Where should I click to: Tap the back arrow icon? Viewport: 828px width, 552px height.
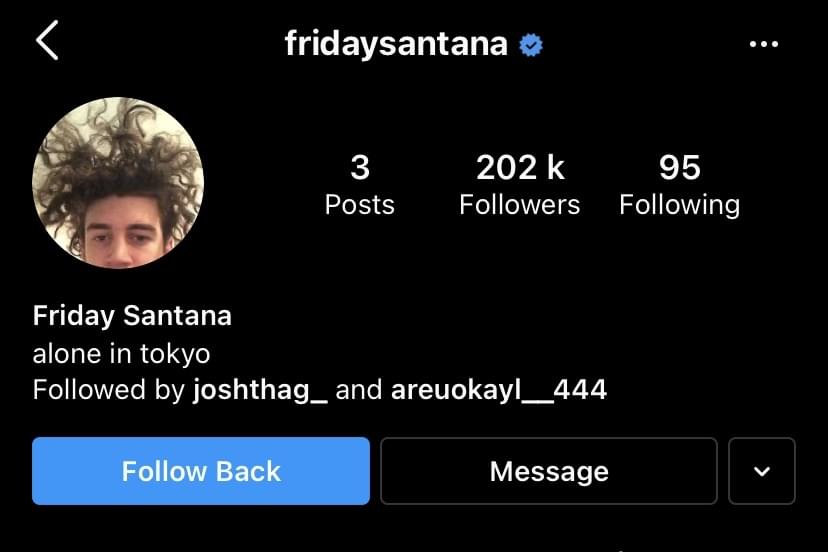48,40
